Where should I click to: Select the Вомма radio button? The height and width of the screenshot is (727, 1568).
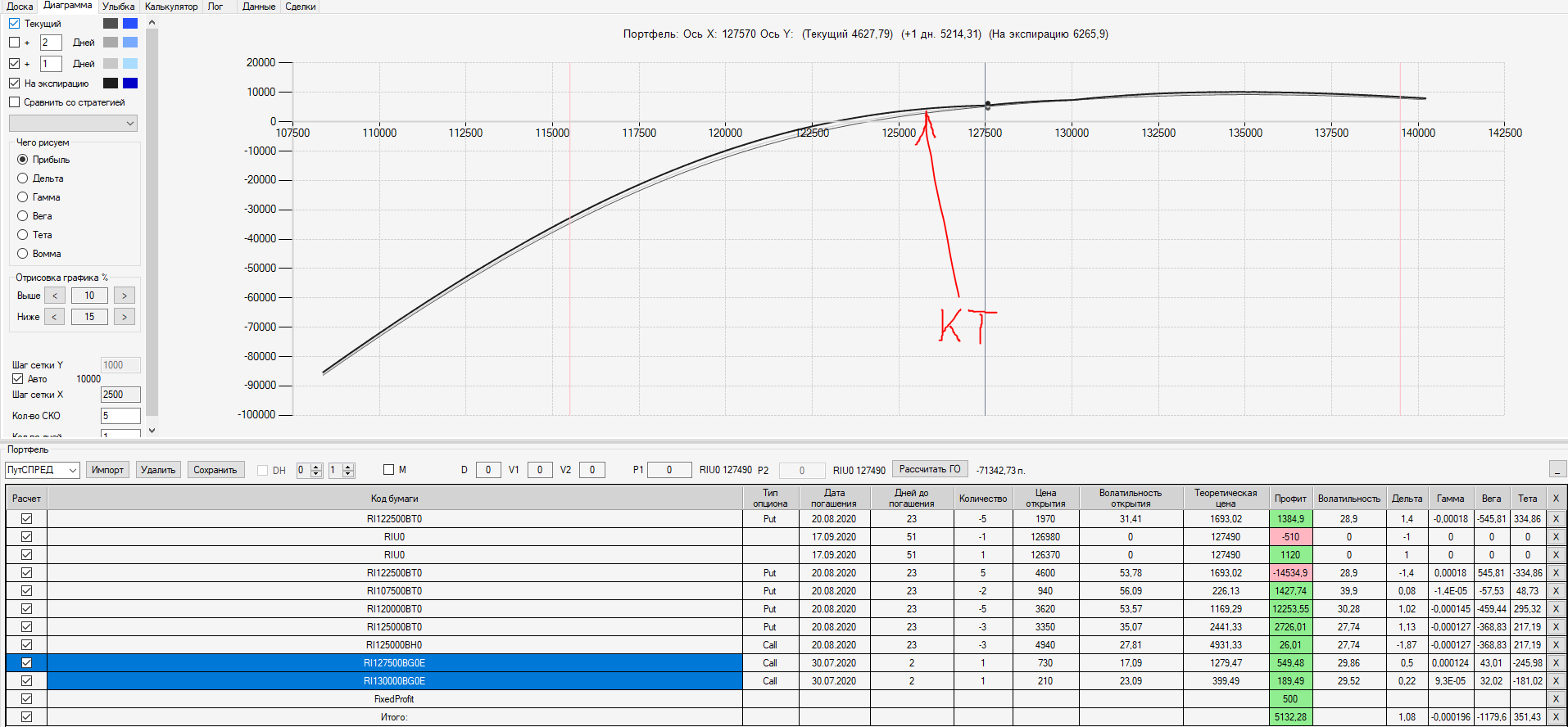pyautogui.click(x=23, y=254)
